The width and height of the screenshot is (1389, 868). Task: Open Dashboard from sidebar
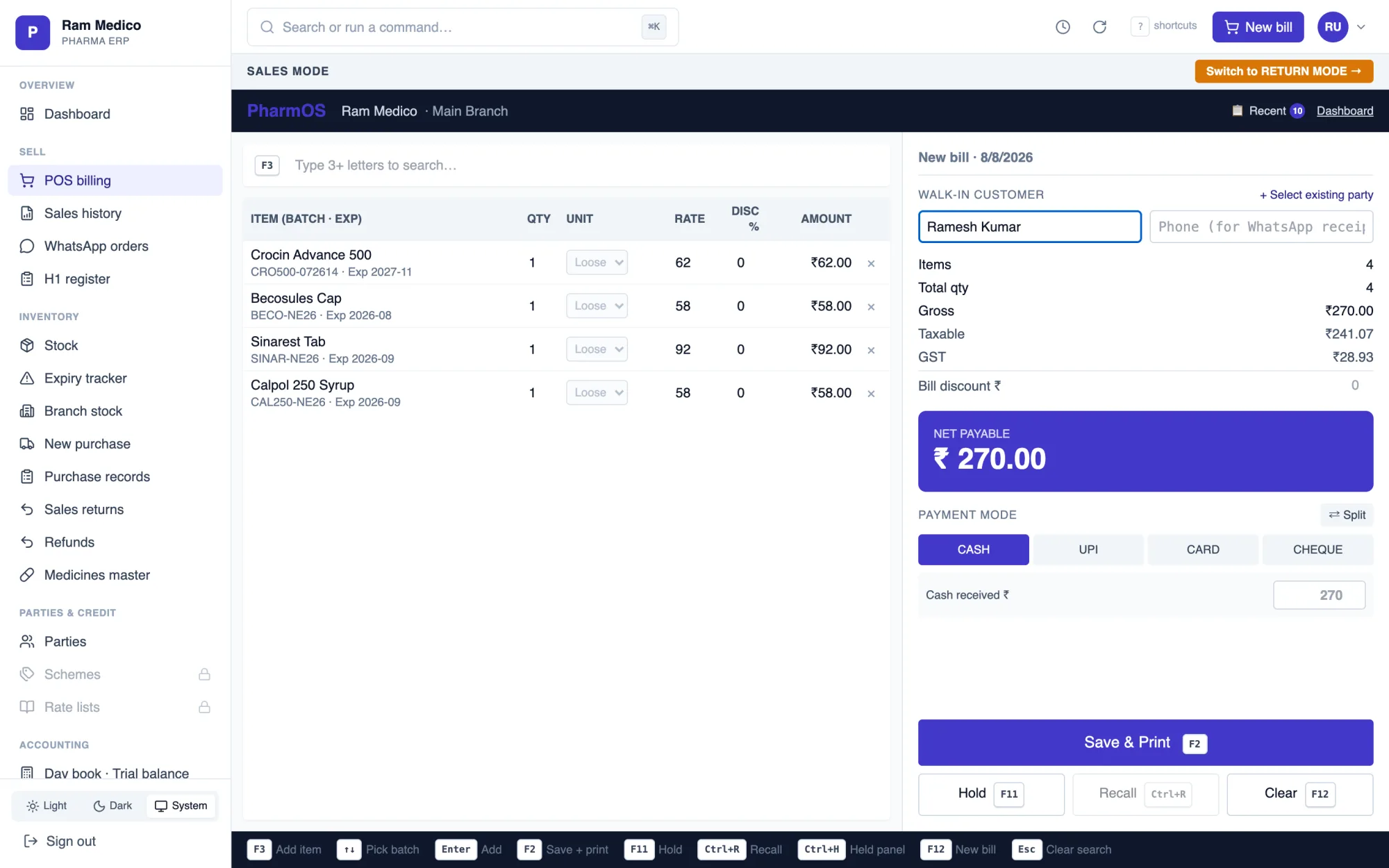coord(115,114)
